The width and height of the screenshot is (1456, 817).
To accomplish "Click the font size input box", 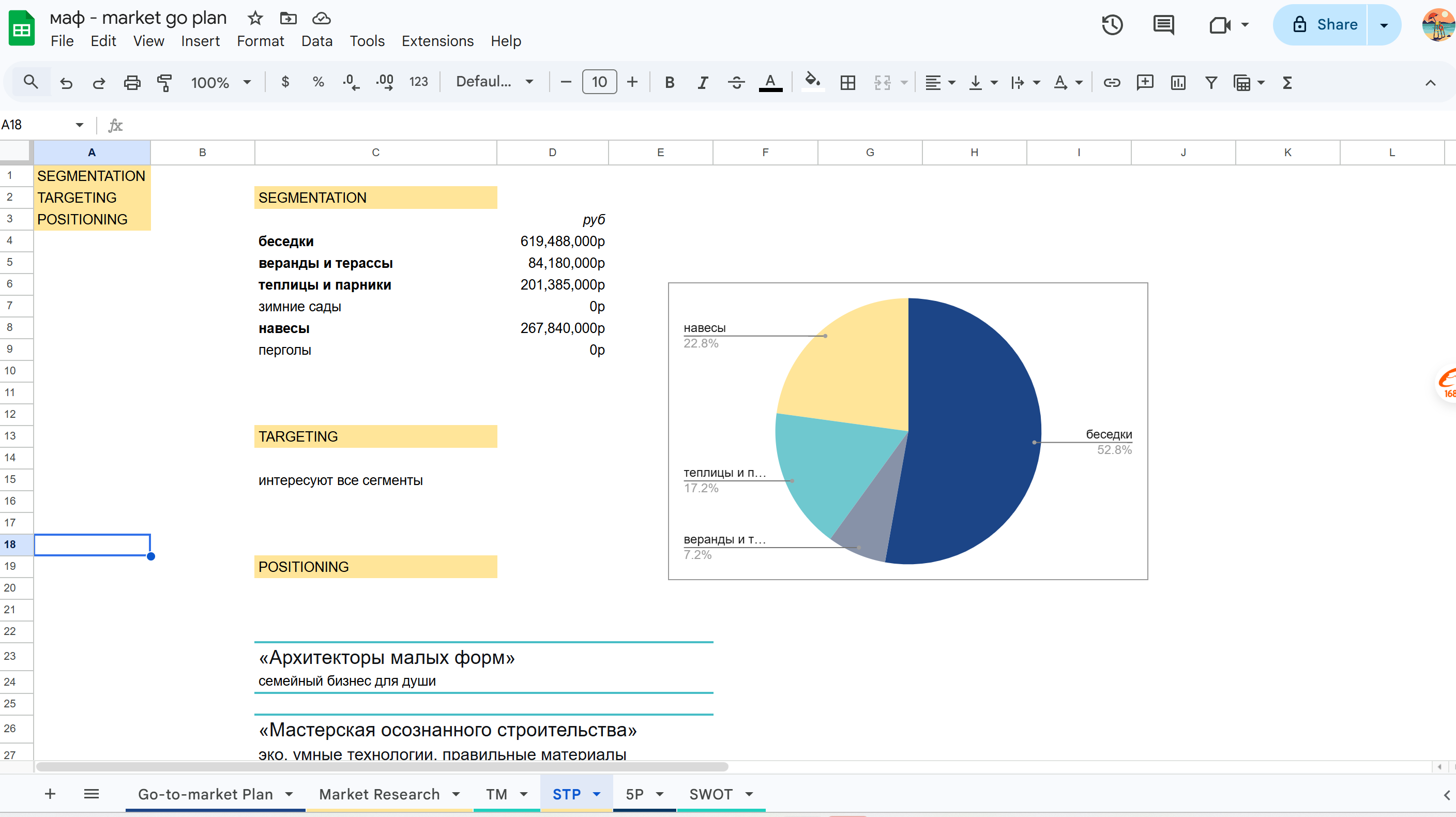I will coord(599,83).
